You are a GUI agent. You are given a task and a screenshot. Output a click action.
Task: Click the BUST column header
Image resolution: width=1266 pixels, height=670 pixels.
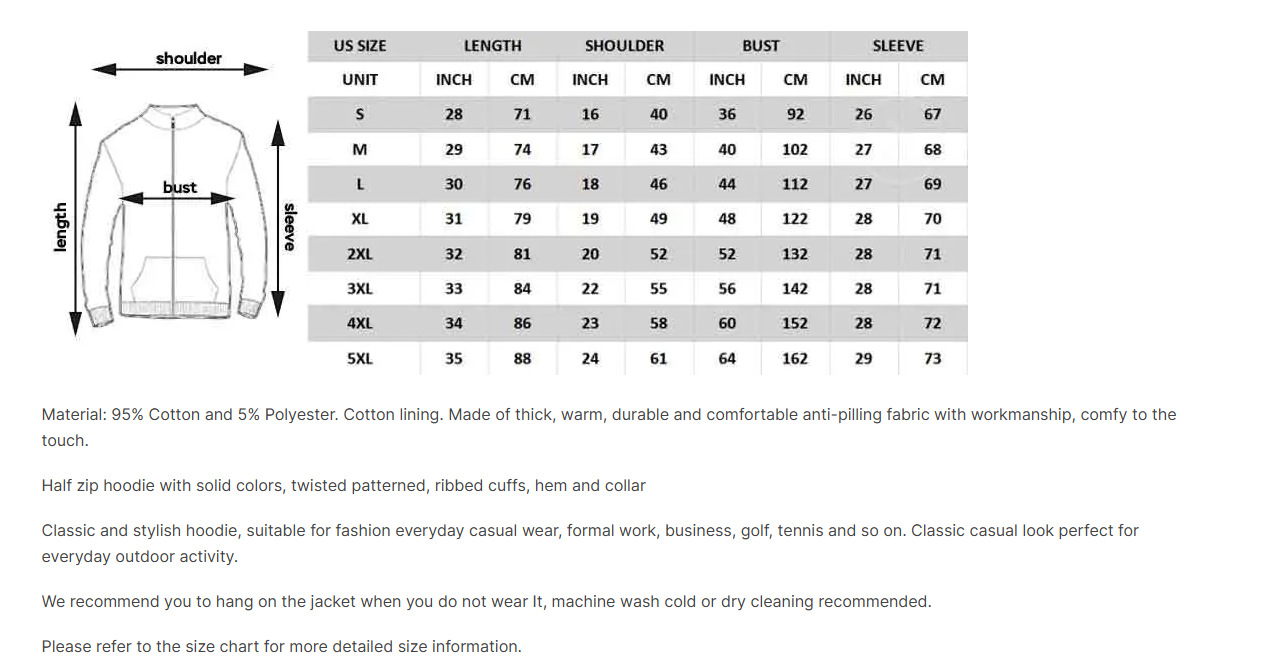(760, 46)
